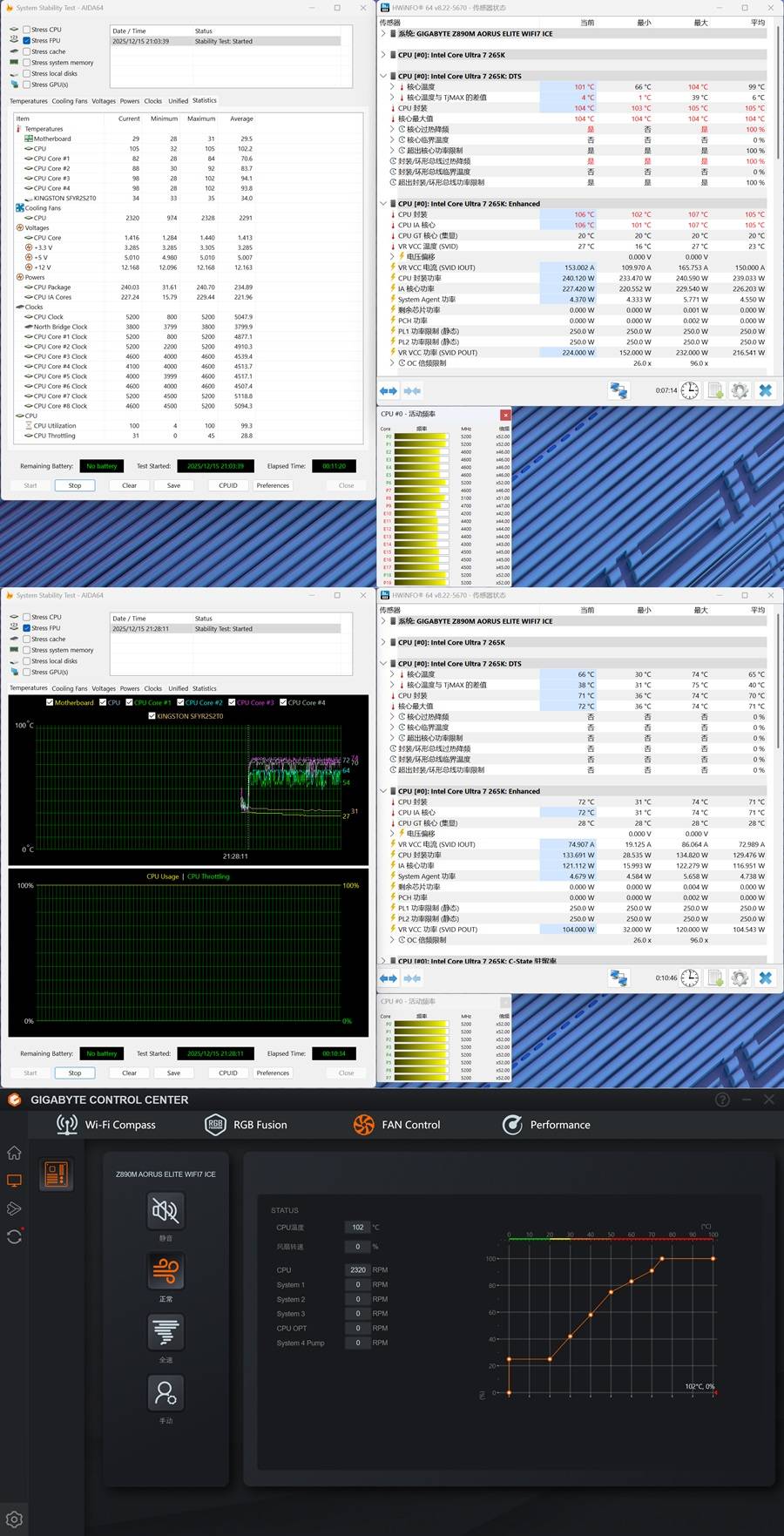Open Gigabyte Control Center settings gear
The width and height of the screenshot is (784, 1536).
click(14, 1519)
